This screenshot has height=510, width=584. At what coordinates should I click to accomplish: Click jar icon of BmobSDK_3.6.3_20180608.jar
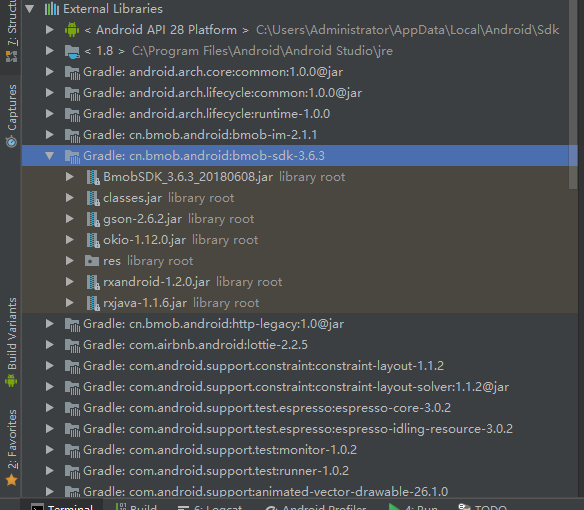click(93, 177)
